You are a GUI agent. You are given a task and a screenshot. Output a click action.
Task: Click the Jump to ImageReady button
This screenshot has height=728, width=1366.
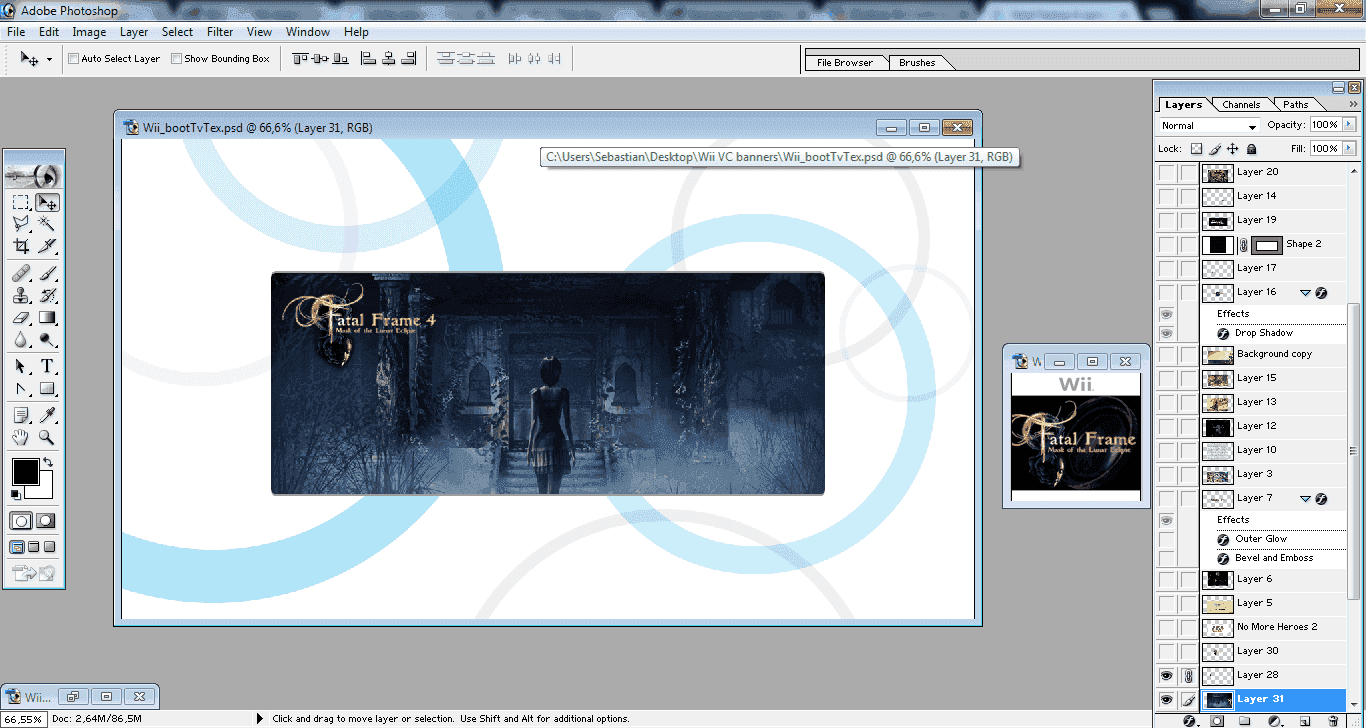(x=34, y=573)
